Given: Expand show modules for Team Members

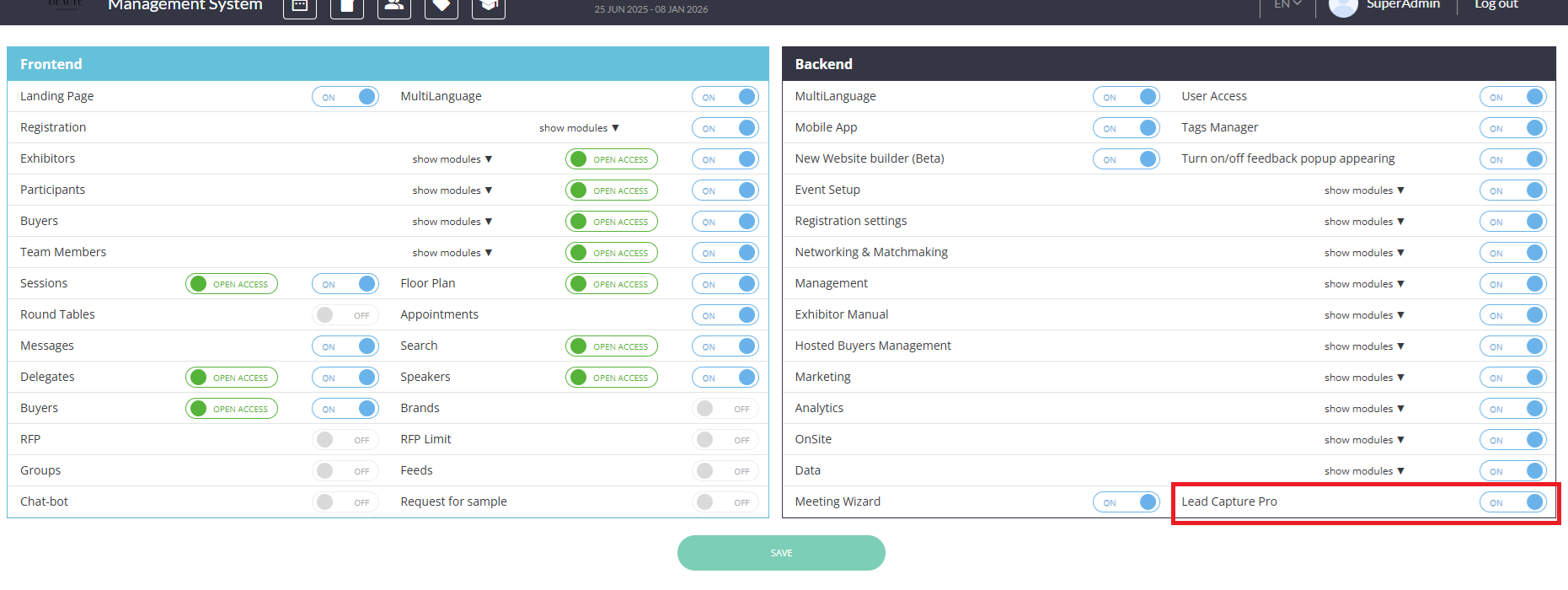Looking at the screenshot, I should click(452, 253).
